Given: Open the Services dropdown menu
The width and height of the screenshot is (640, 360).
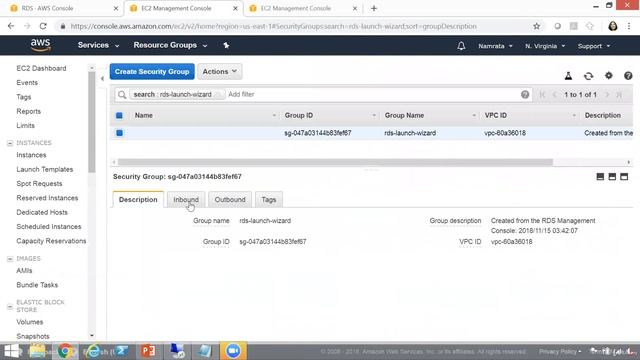Looking at the screenshot, I should click(x=98, y=45).
